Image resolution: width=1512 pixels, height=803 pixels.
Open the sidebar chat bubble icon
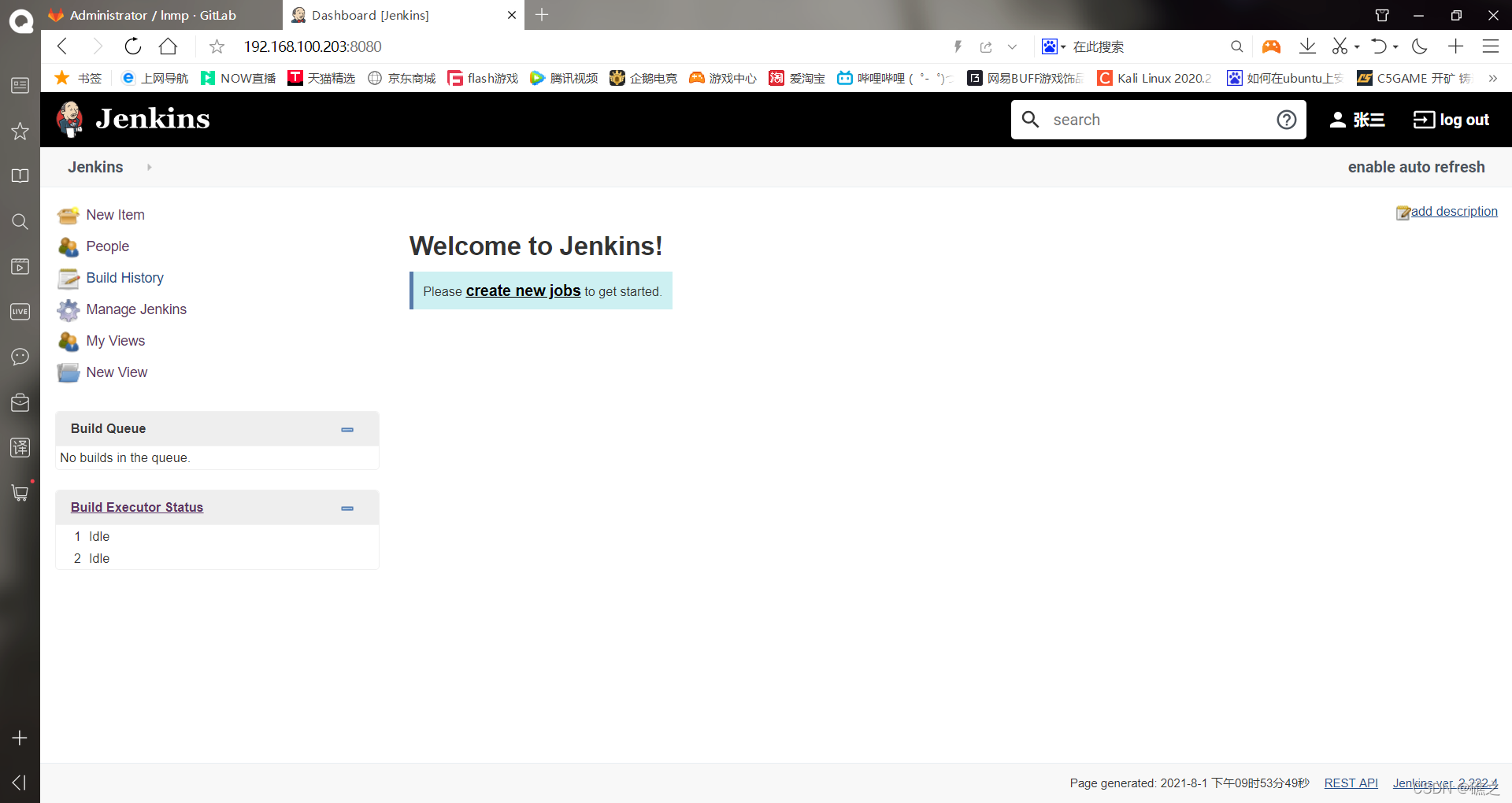20,357
